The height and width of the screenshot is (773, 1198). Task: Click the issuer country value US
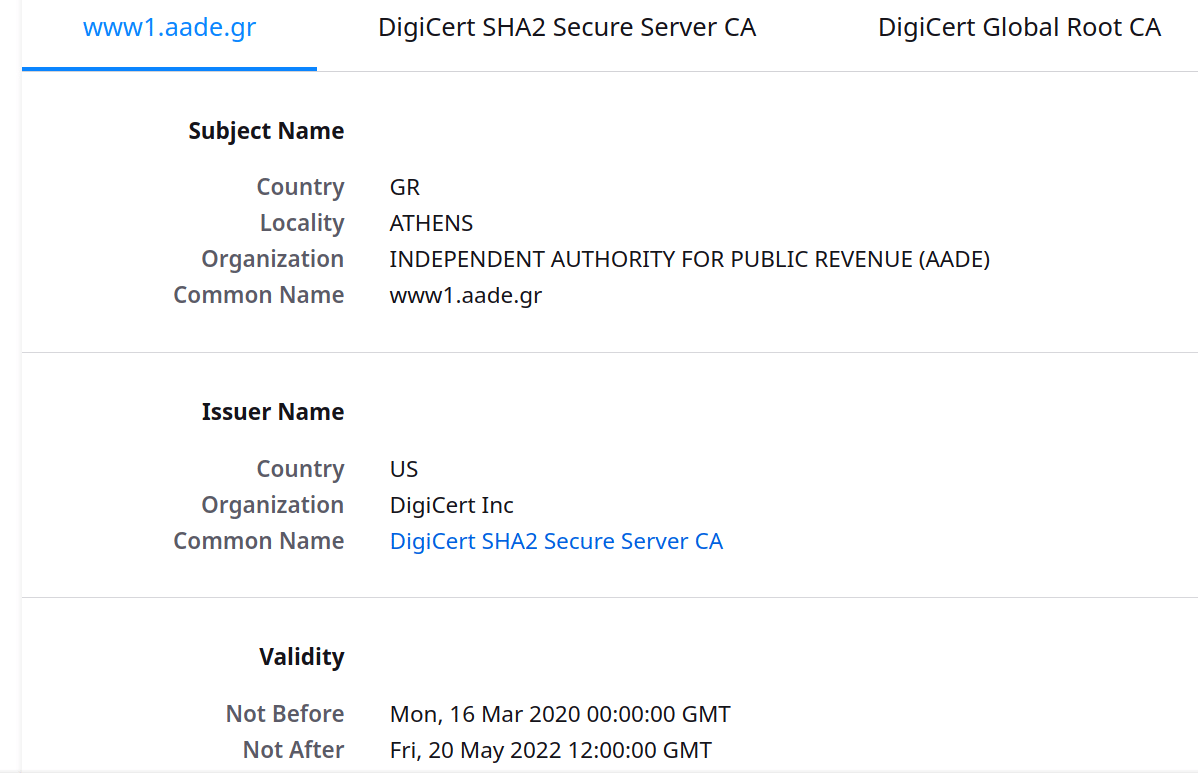coord(404,469)
